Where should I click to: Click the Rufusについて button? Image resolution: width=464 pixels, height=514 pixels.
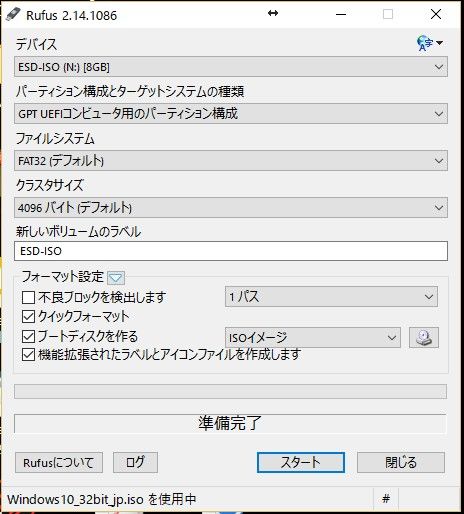tap(59, 462)
